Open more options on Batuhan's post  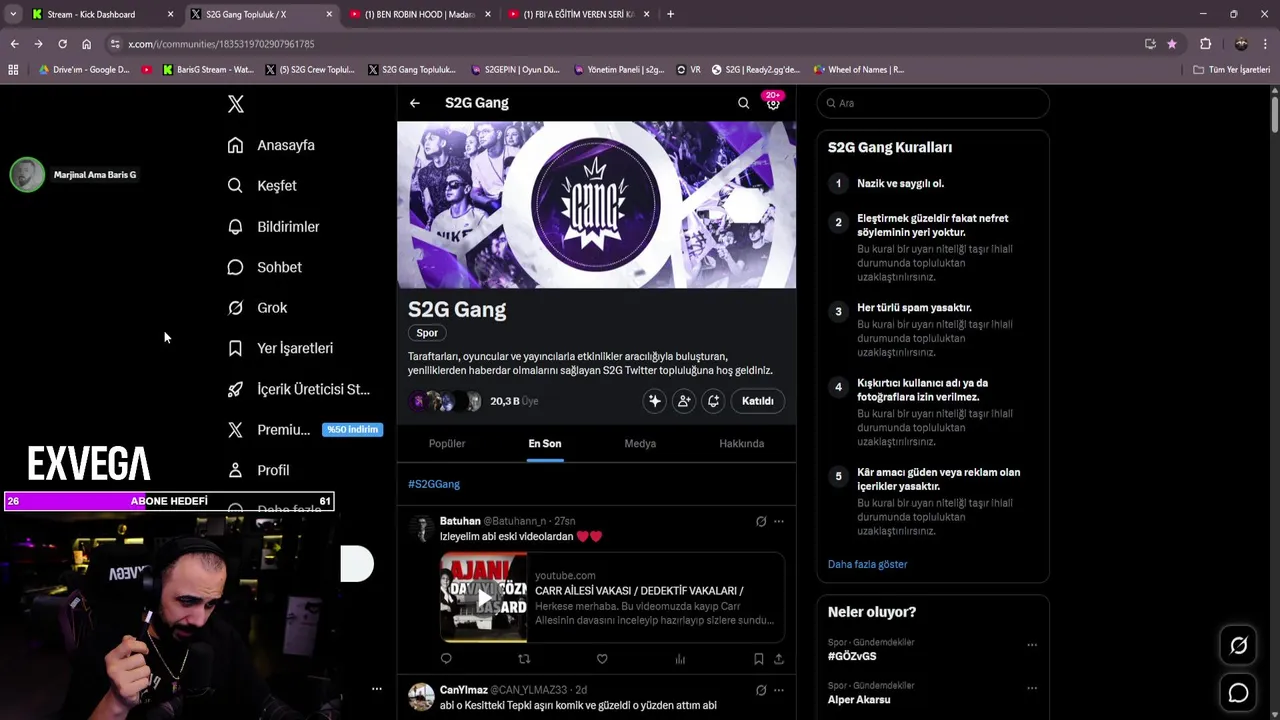(x=779, y=521)
